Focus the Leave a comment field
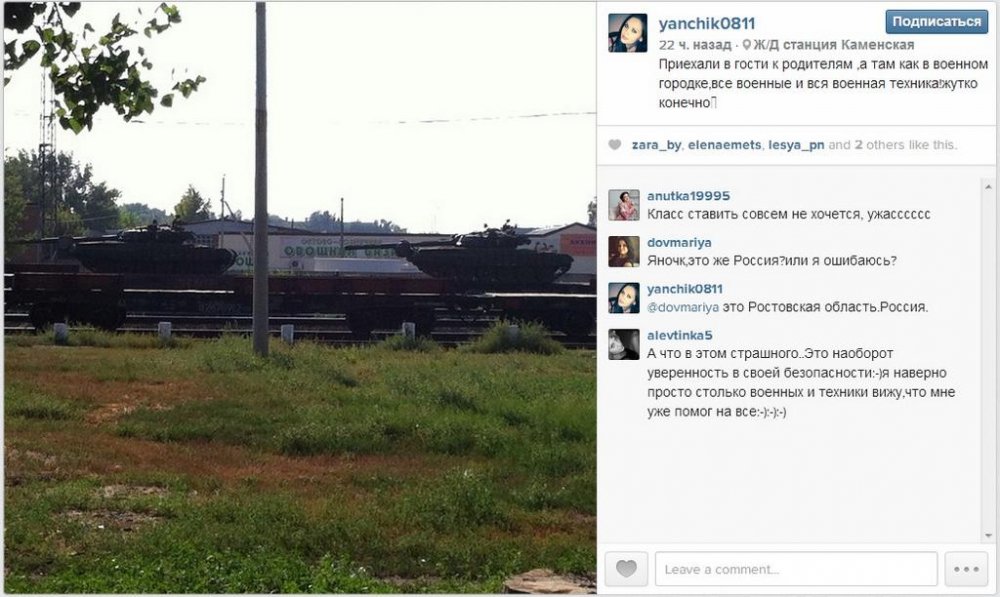The width and height of the screenshot is (1000, 597). click(796, 568)
